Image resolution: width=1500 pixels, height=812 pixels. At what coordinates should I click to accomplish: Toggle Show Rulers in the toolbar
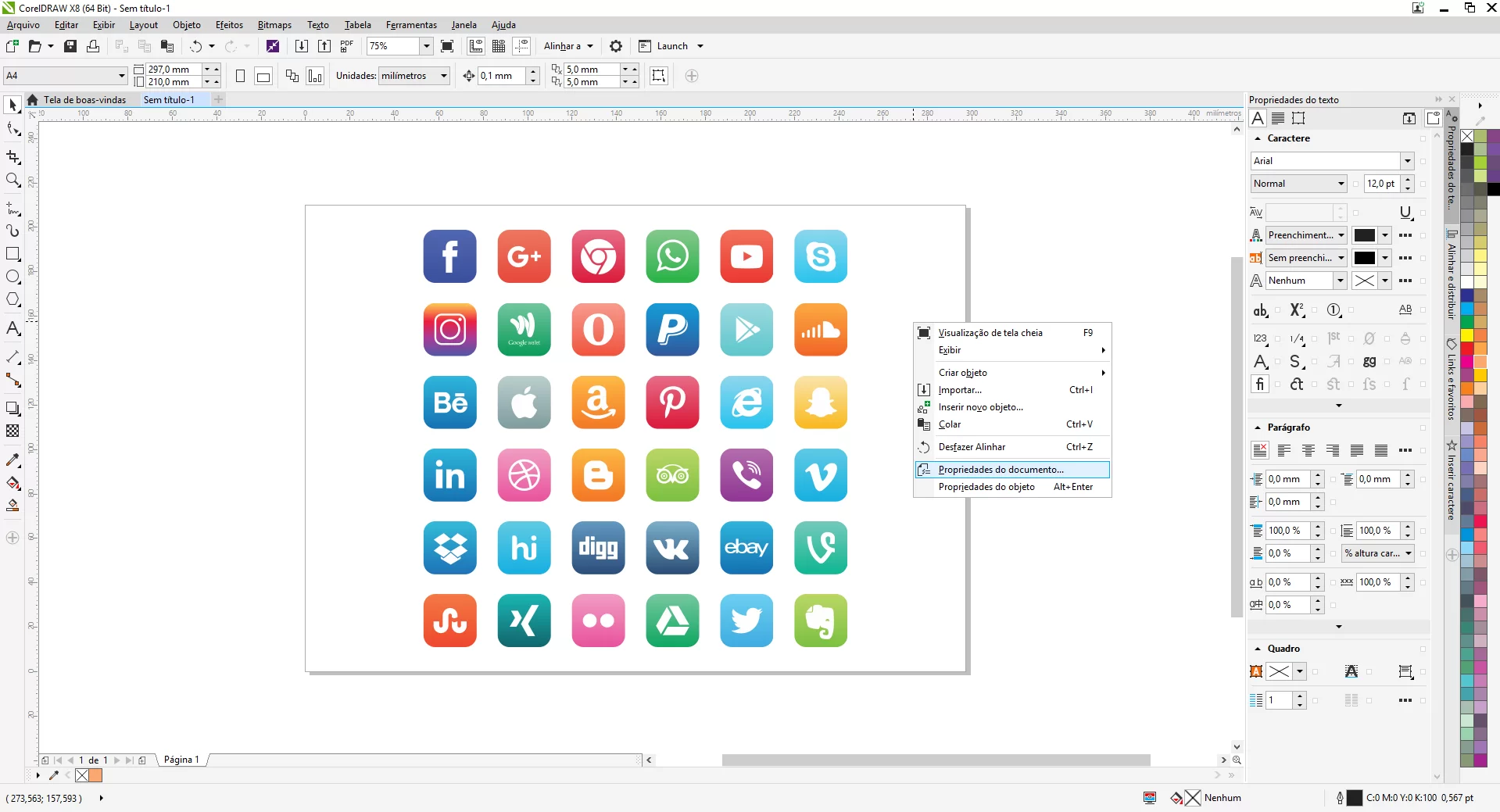pyautogui.click(x=476, y=46)
